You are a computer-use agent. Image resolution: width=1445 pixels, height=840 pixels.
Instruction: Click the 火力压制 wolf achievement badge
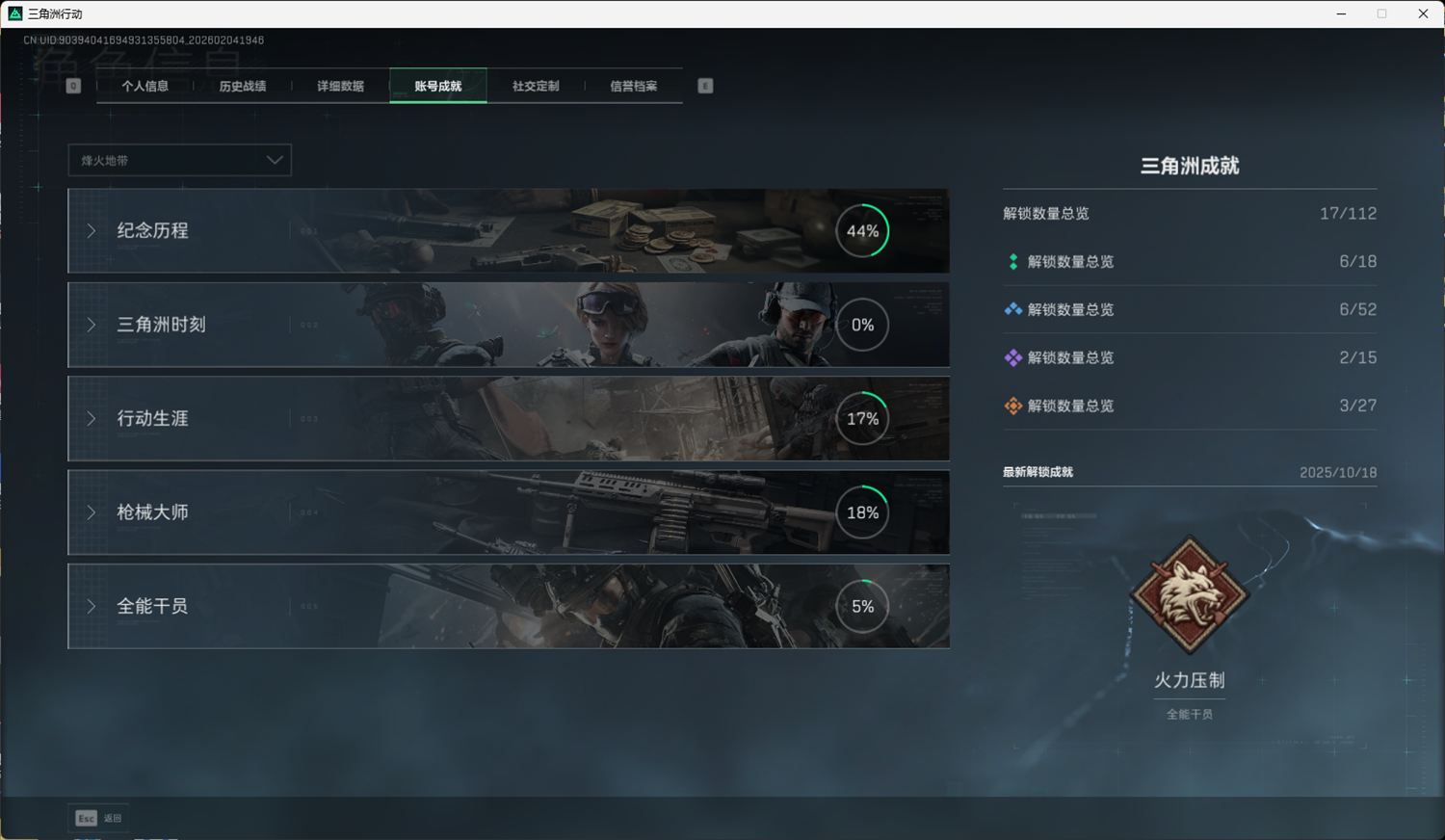pos(1190,594)
